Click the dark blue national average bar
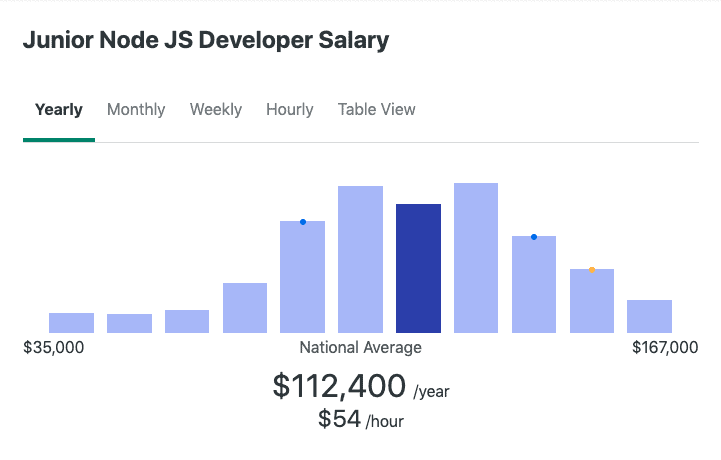This screenshot has height=460, width=721. pyautogui.click(x=419, y=268)
